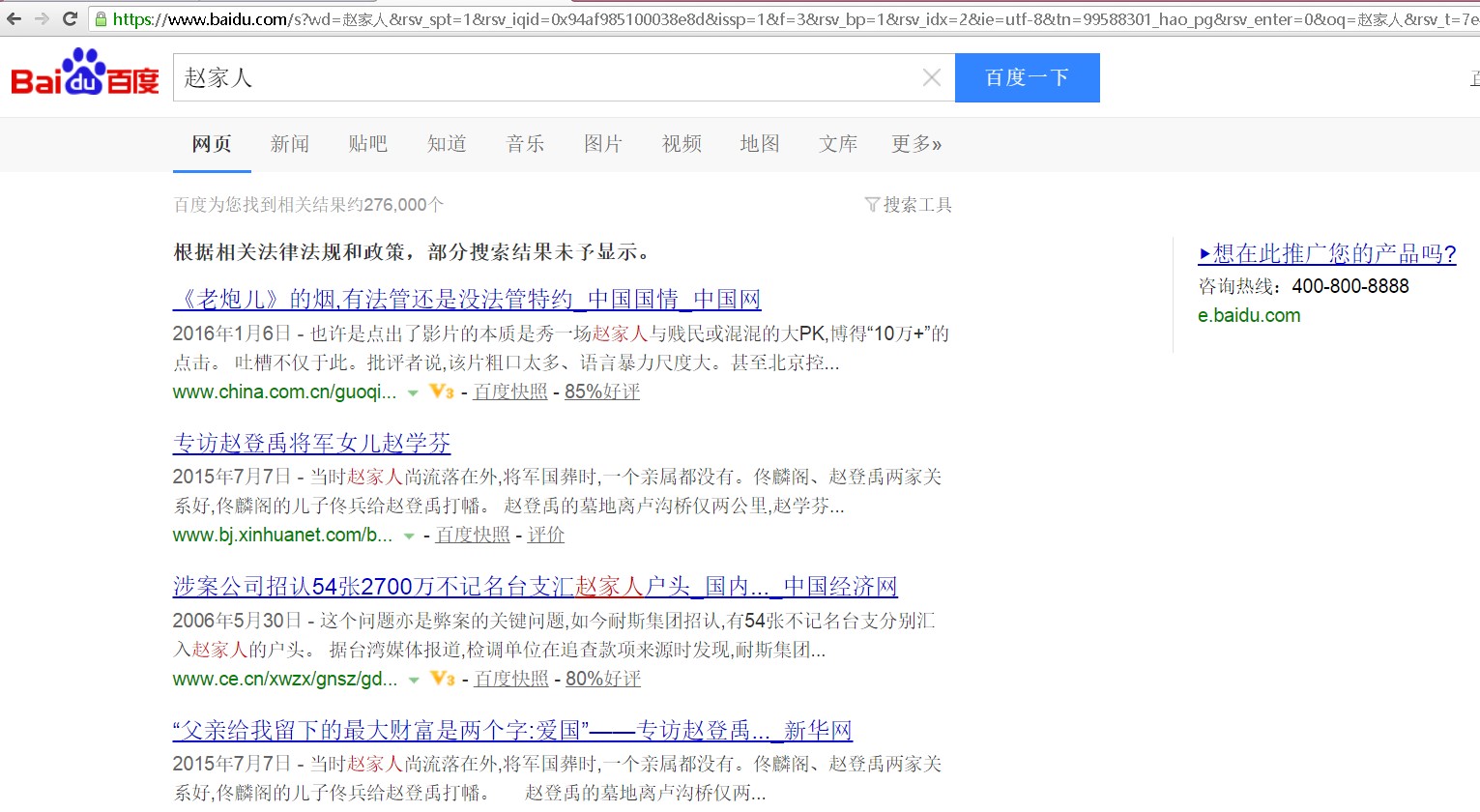Click the browser forward arrow

(42, 18)
